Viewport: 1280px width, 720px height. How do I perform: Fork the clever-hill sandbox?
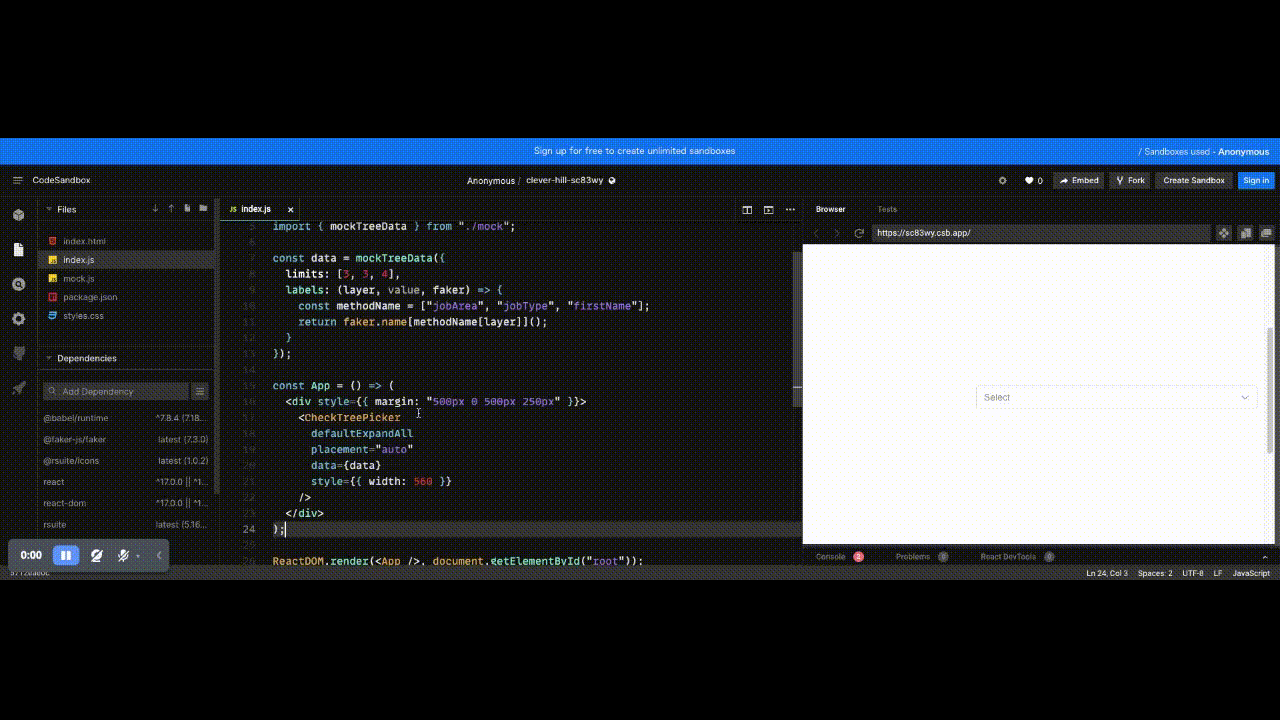(x=1129, y=180)
